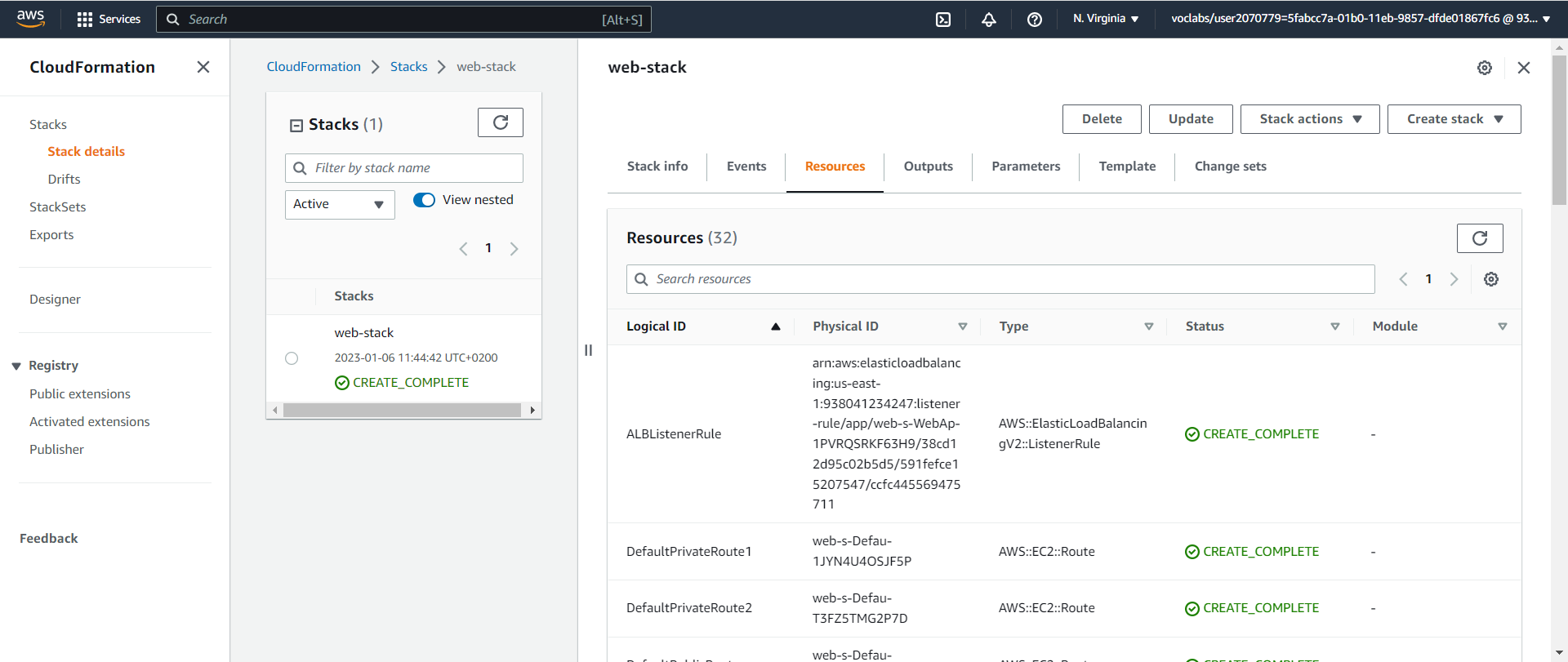The height and width of the screenshot is (662, 1568).
Task: Open Exports in the sidebar
Action: point(51,235)
